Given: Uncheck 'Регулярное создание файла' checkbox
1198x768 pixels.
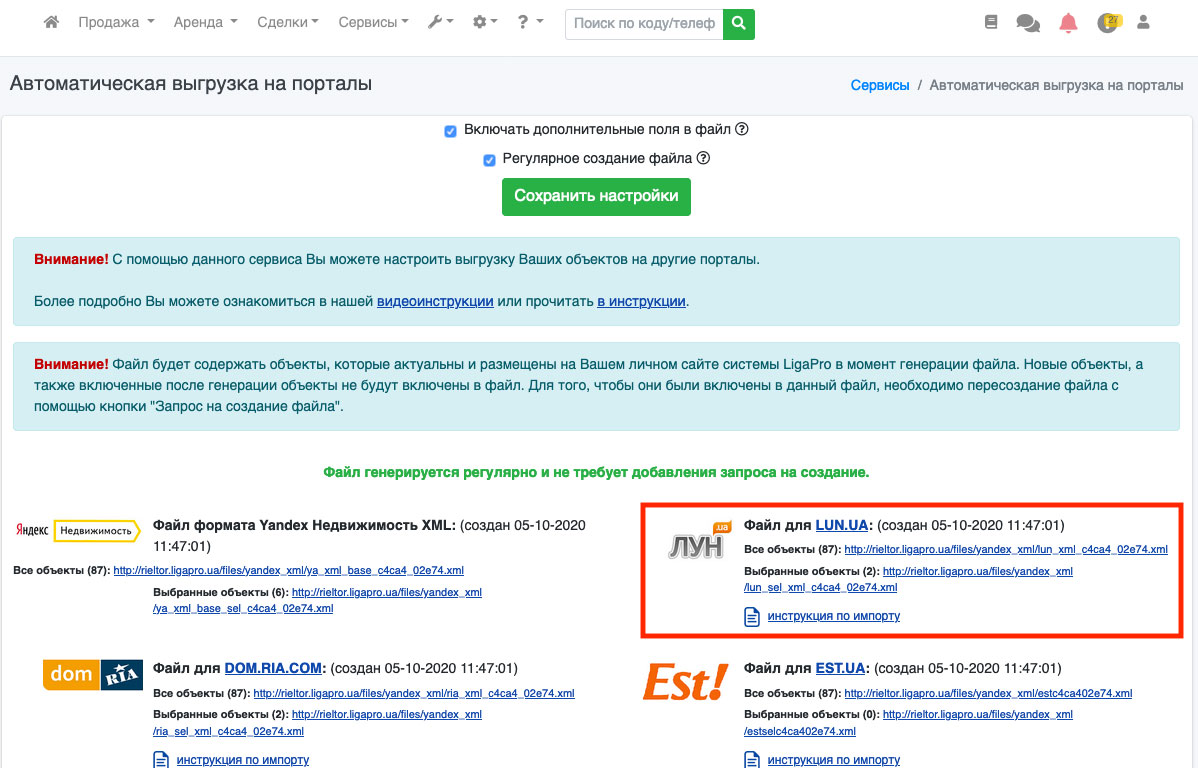Looking at the screenshot, I should click(x=489, y=159).
